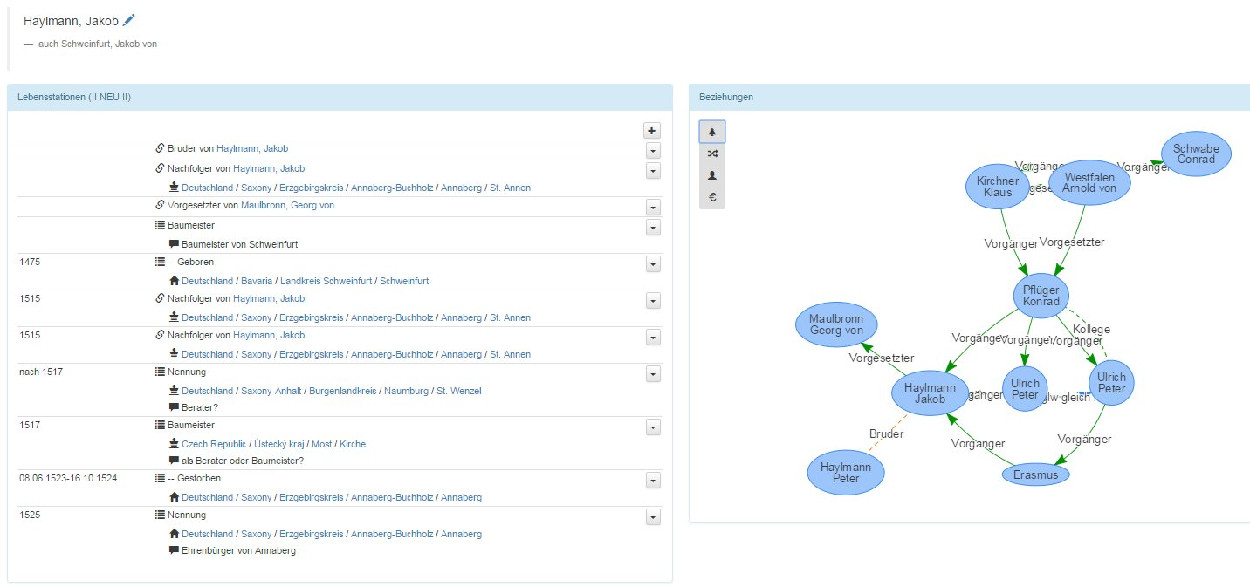Click the shuffle layout icon in graph toolbar
This screenshot has width=1250, height=587.
(712, 153)
